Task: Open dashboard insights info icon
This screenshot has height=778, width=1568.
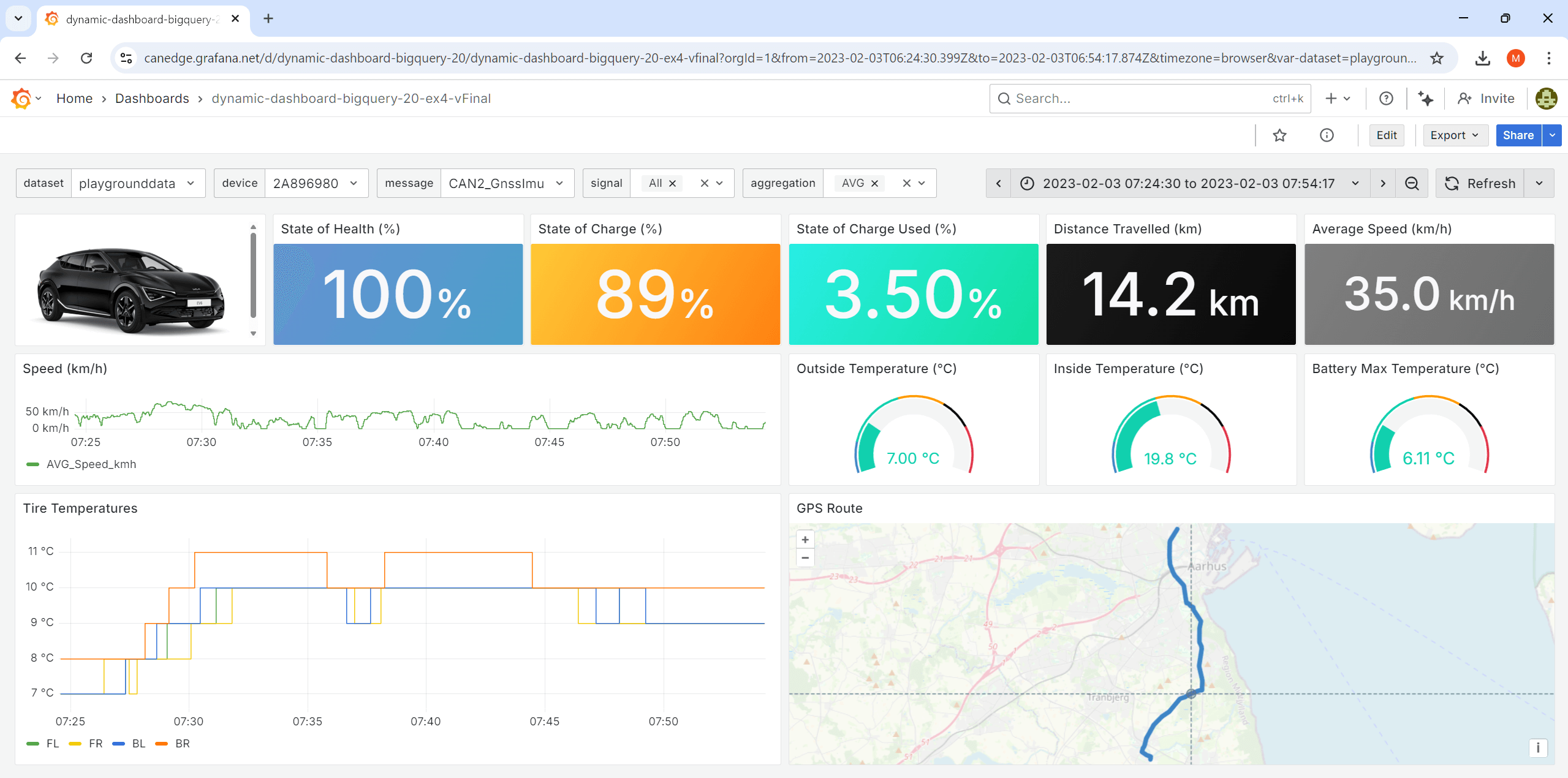Action: (x=1327, y=135)
